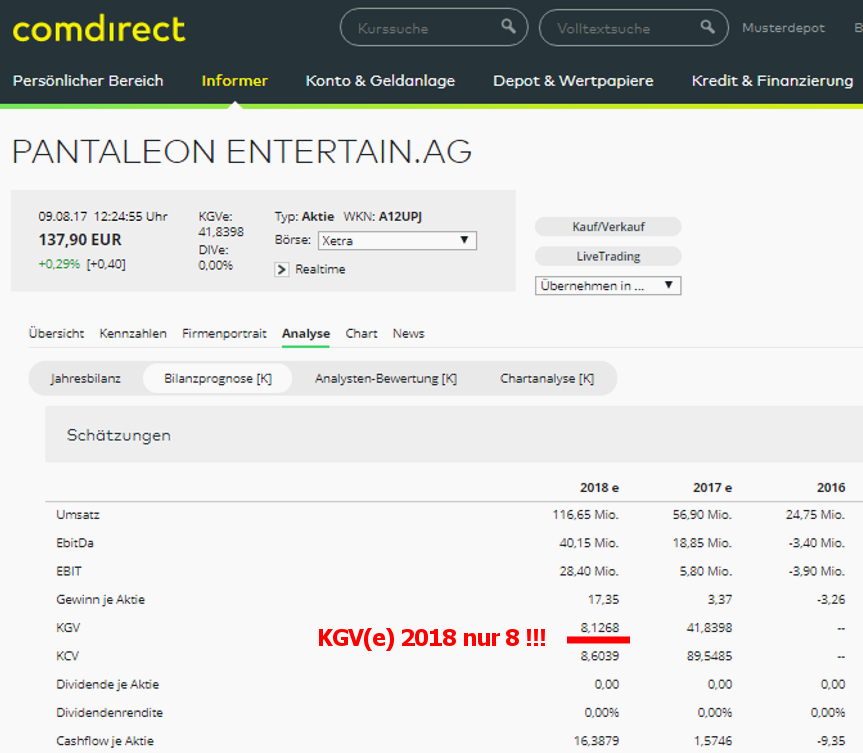Open LiveTrading
This screenshot has height=753, width=863.
607,256
